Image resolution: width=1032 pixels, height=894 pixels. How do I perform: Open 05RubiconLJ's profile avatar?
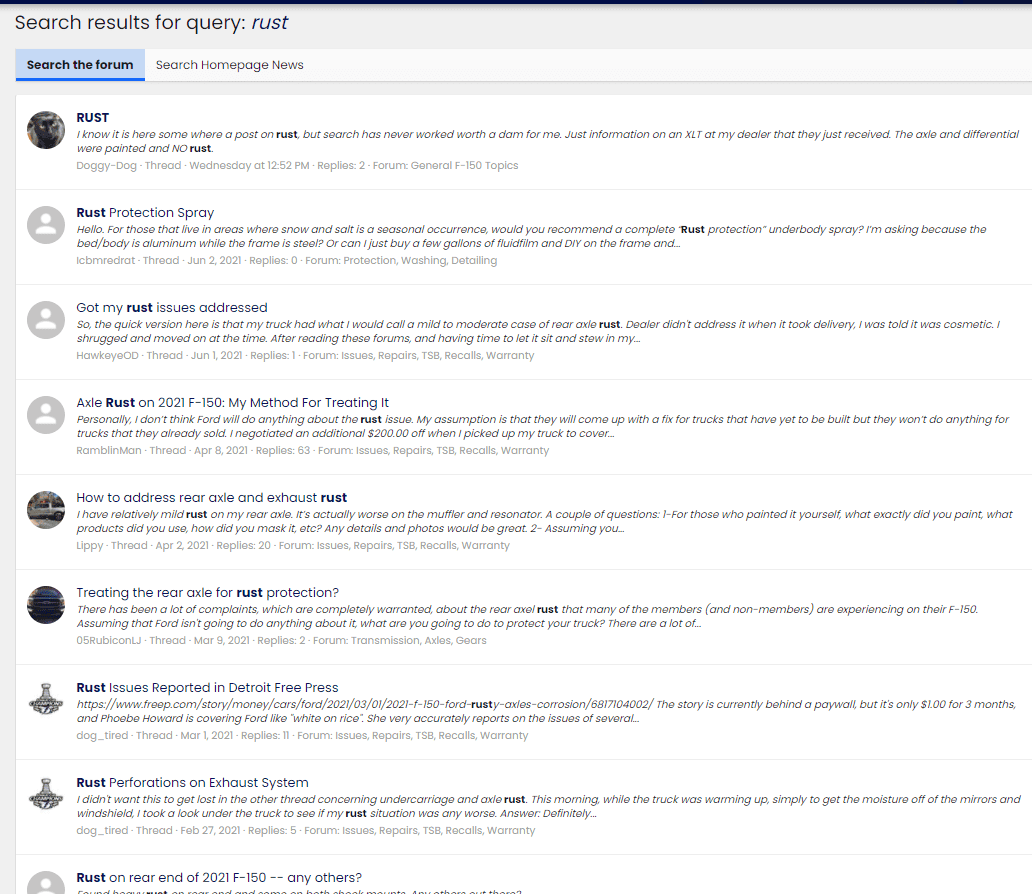point(46,605)
